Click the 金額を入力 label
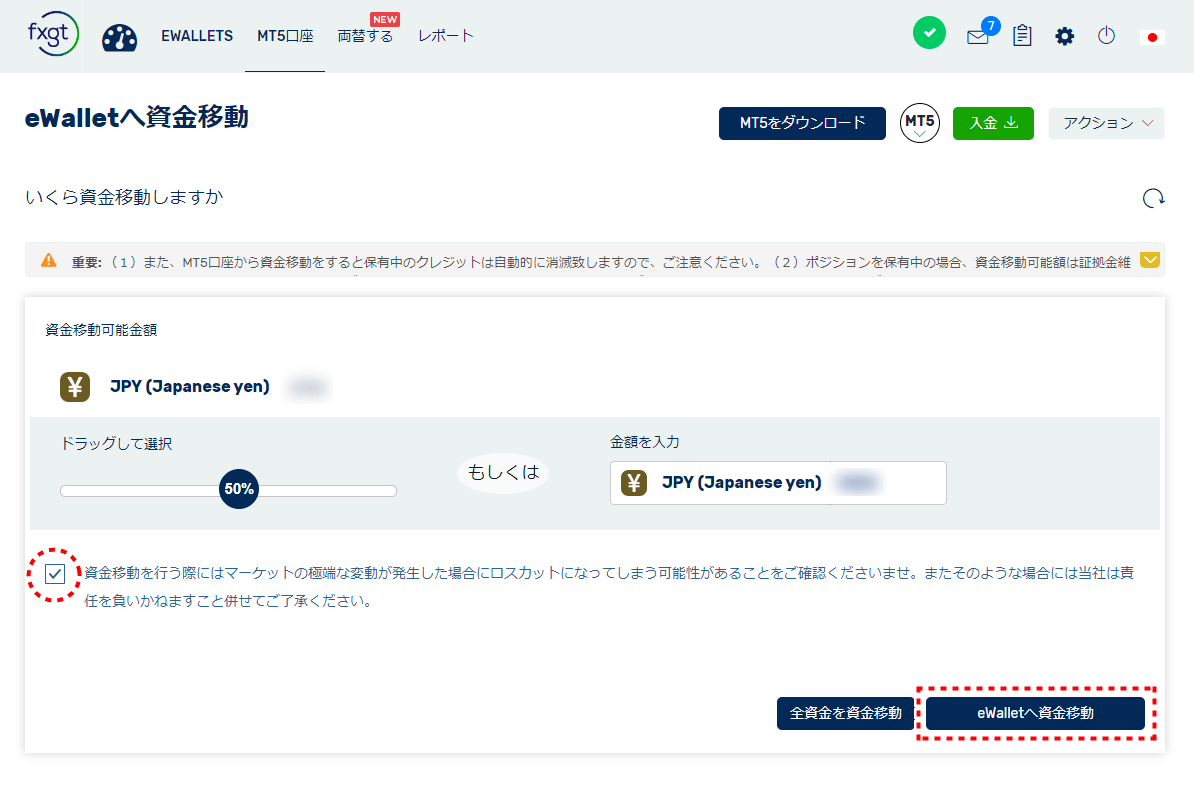1194x789 pixels. coord(645,442)
